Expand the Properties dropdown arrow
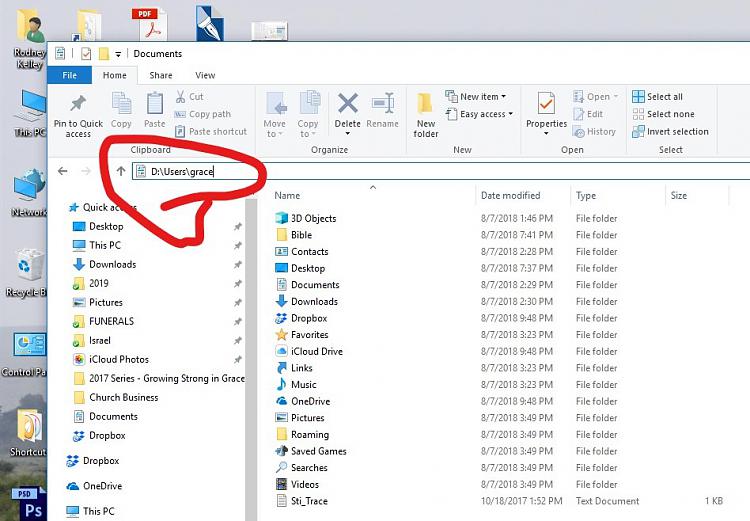Screen dimensions: 750x521 coord(546,133)
